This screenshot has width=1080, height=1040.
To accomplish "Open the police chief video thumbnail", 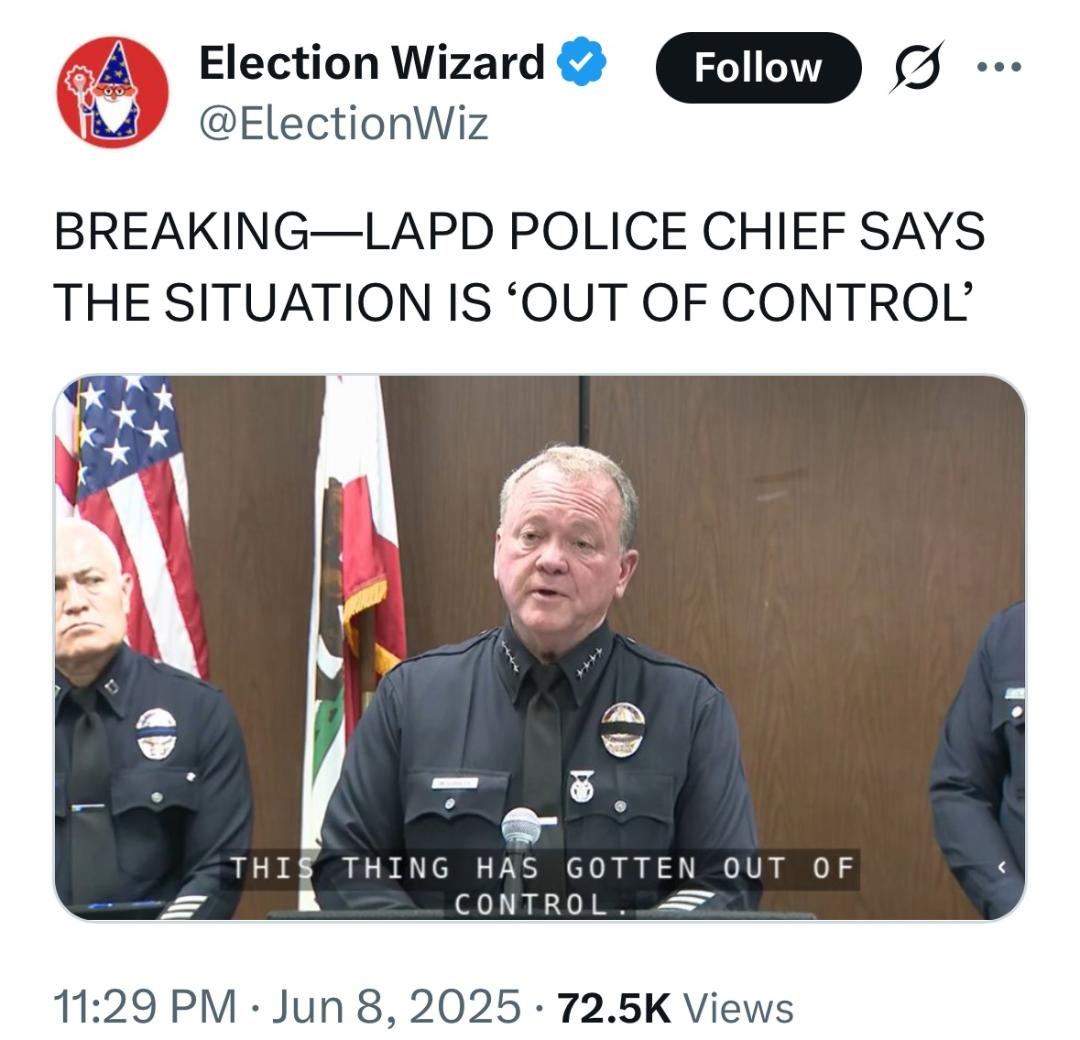I will (x=540, y=647).
